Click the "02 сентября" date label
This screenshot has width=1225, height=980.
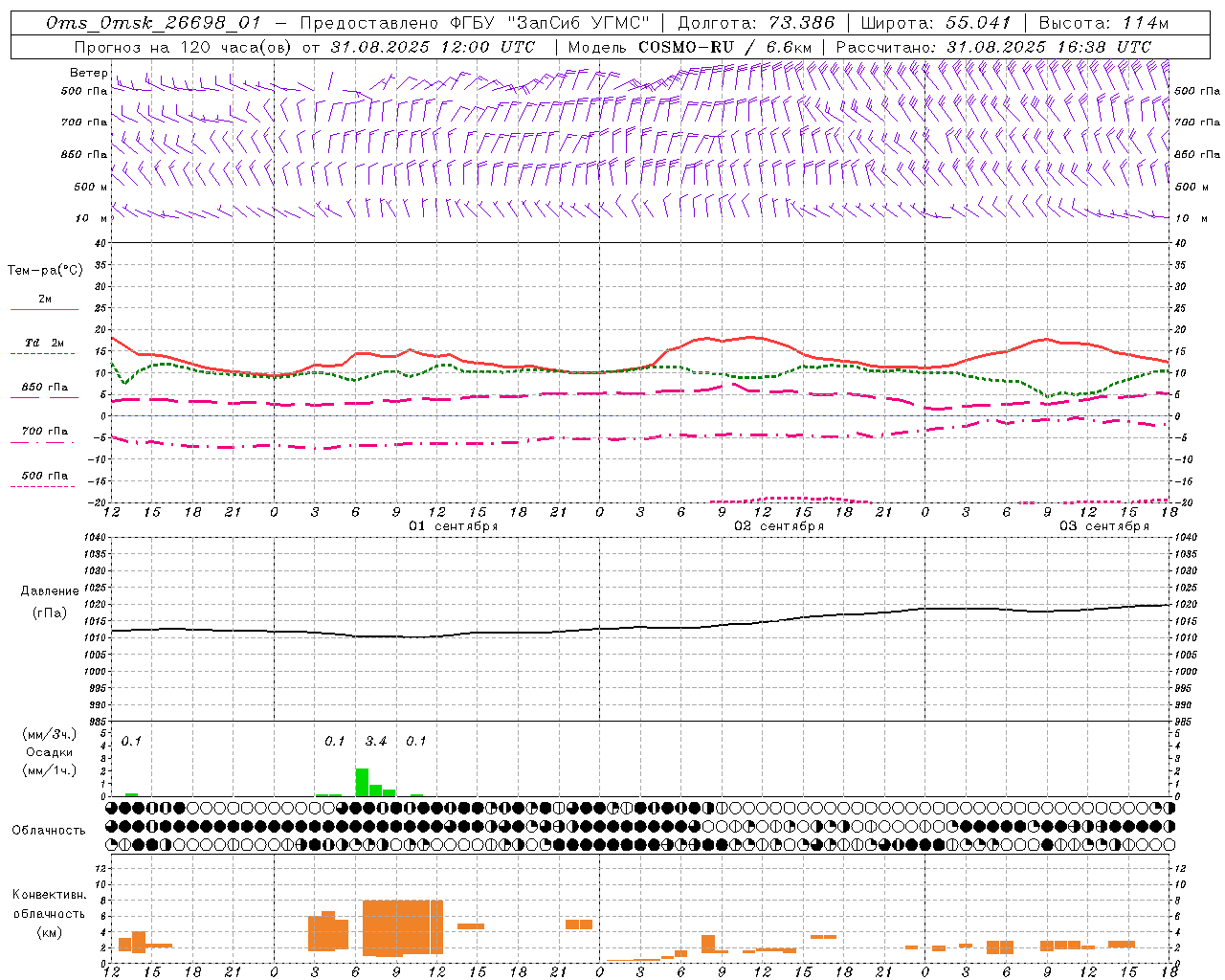coord(779,526)
